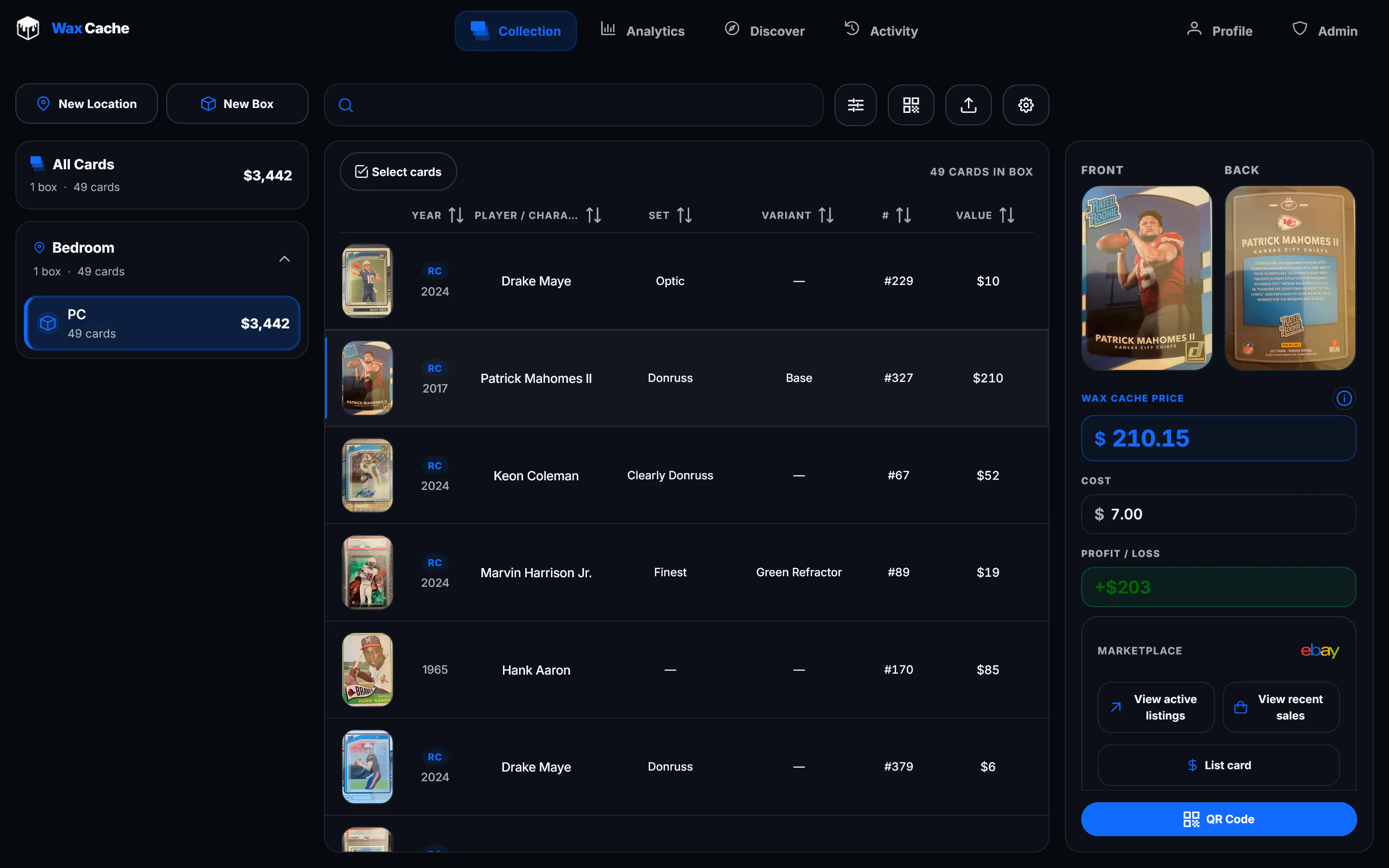Click the Marvin Harrison Jr. card thumbnail

click(x=368, y=572)
